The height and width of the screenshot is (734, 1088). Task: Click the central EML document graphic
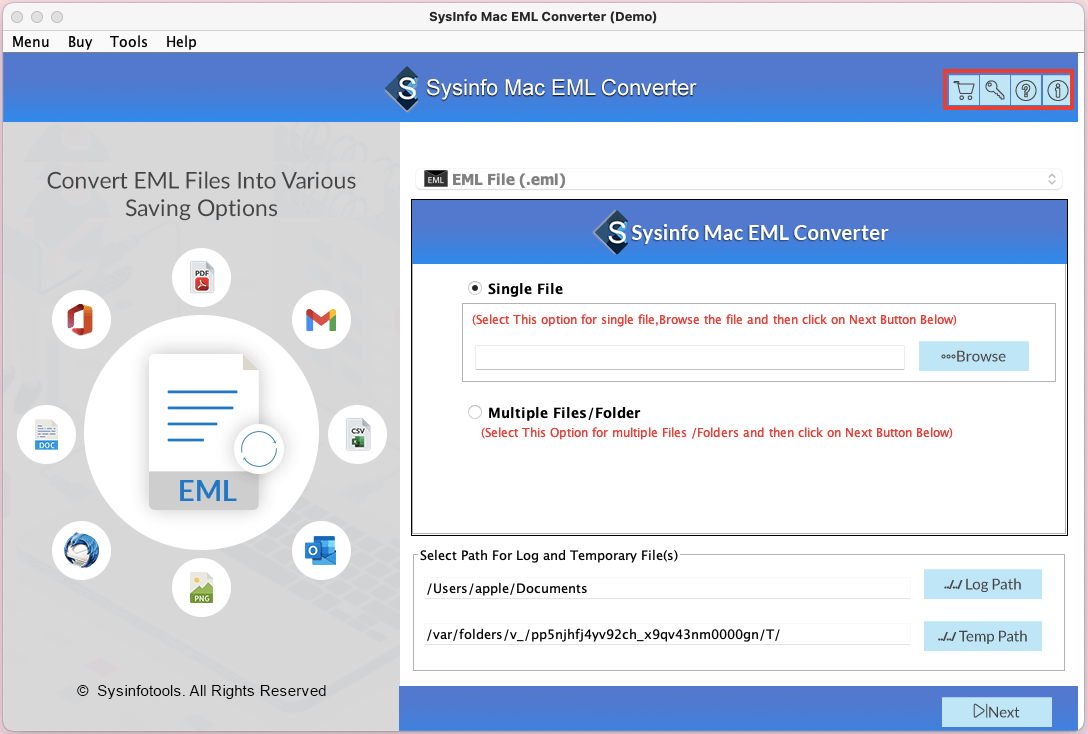204,432
